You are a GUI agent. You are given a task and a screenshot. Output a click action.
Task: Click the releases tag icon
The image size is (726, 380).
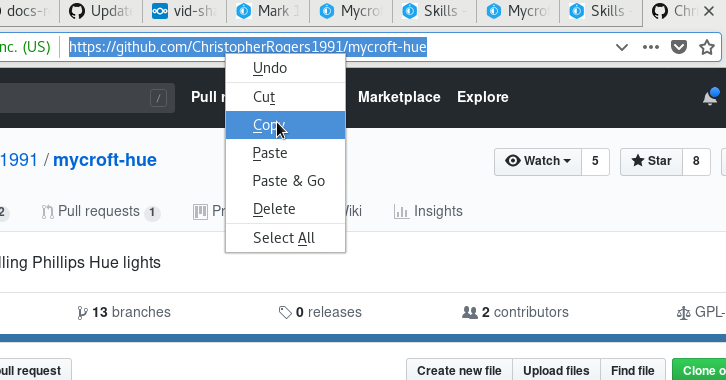point(285,313)
